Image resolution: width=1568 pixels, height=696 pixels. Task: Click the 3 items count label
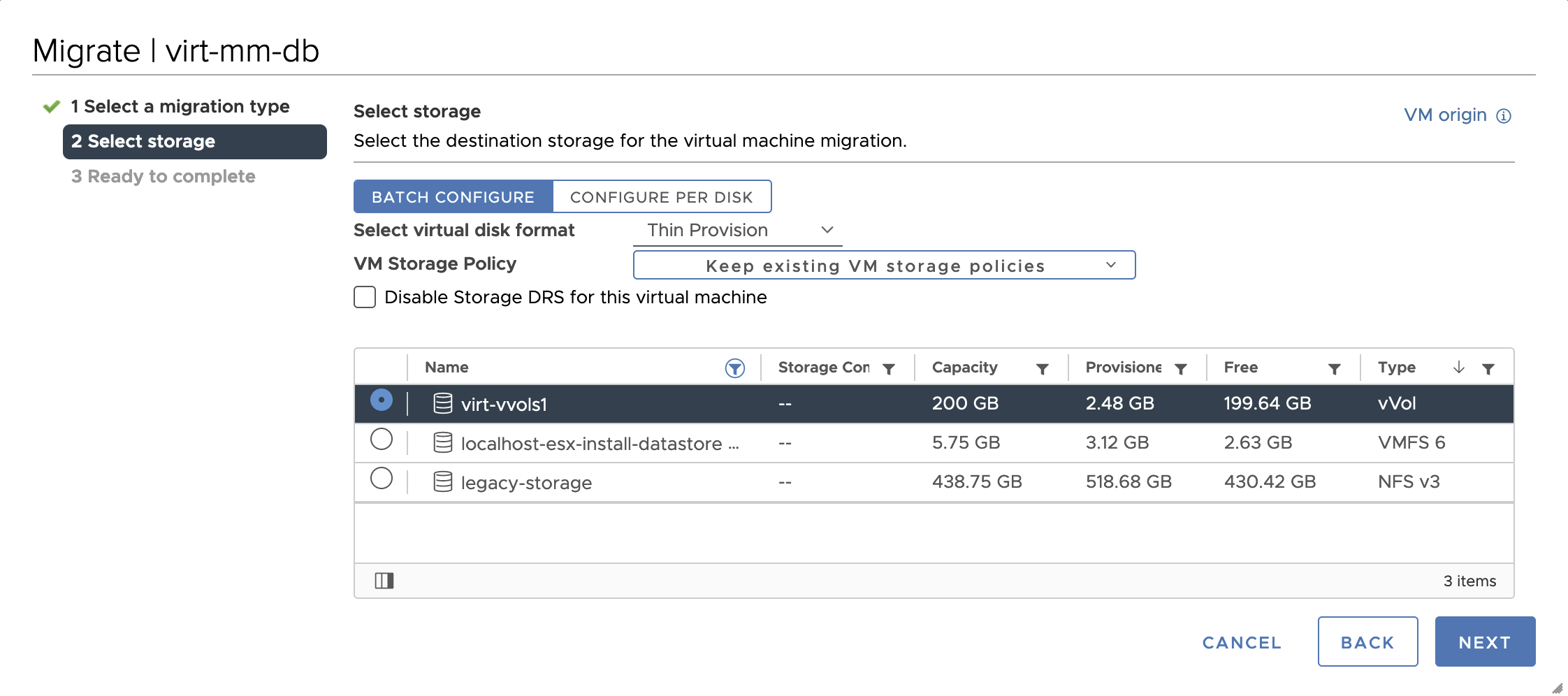click(1469, 581)
